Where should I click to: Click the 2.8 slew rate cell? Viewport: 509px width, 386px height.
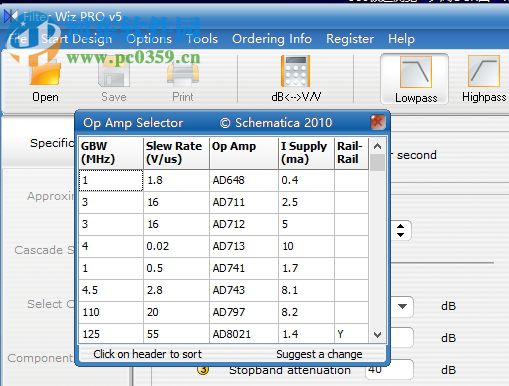176,290
